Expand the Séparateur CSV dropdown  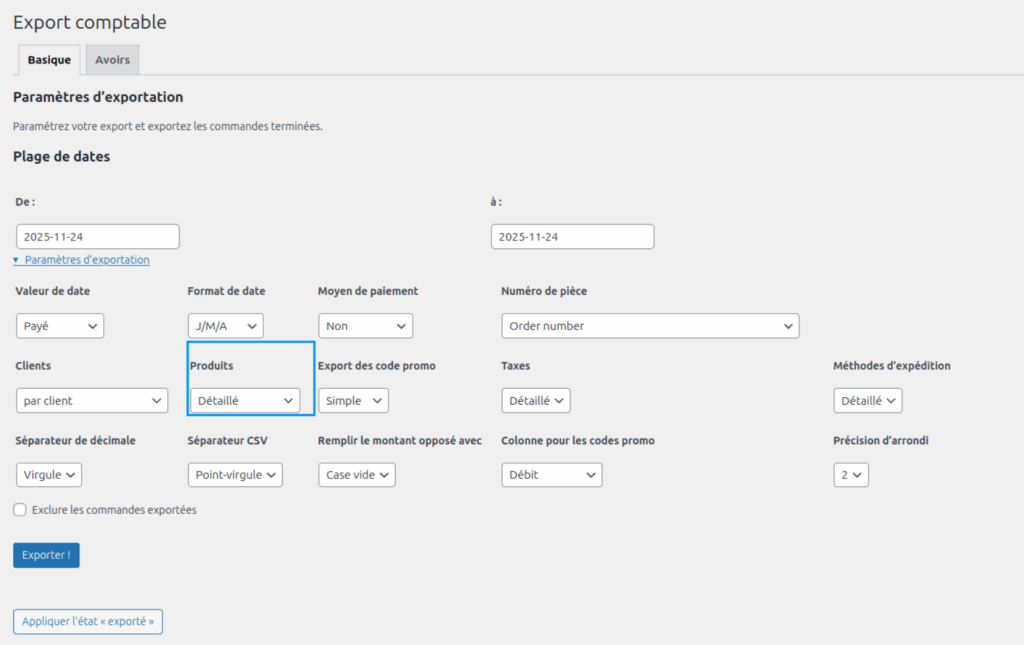[235, 475]
